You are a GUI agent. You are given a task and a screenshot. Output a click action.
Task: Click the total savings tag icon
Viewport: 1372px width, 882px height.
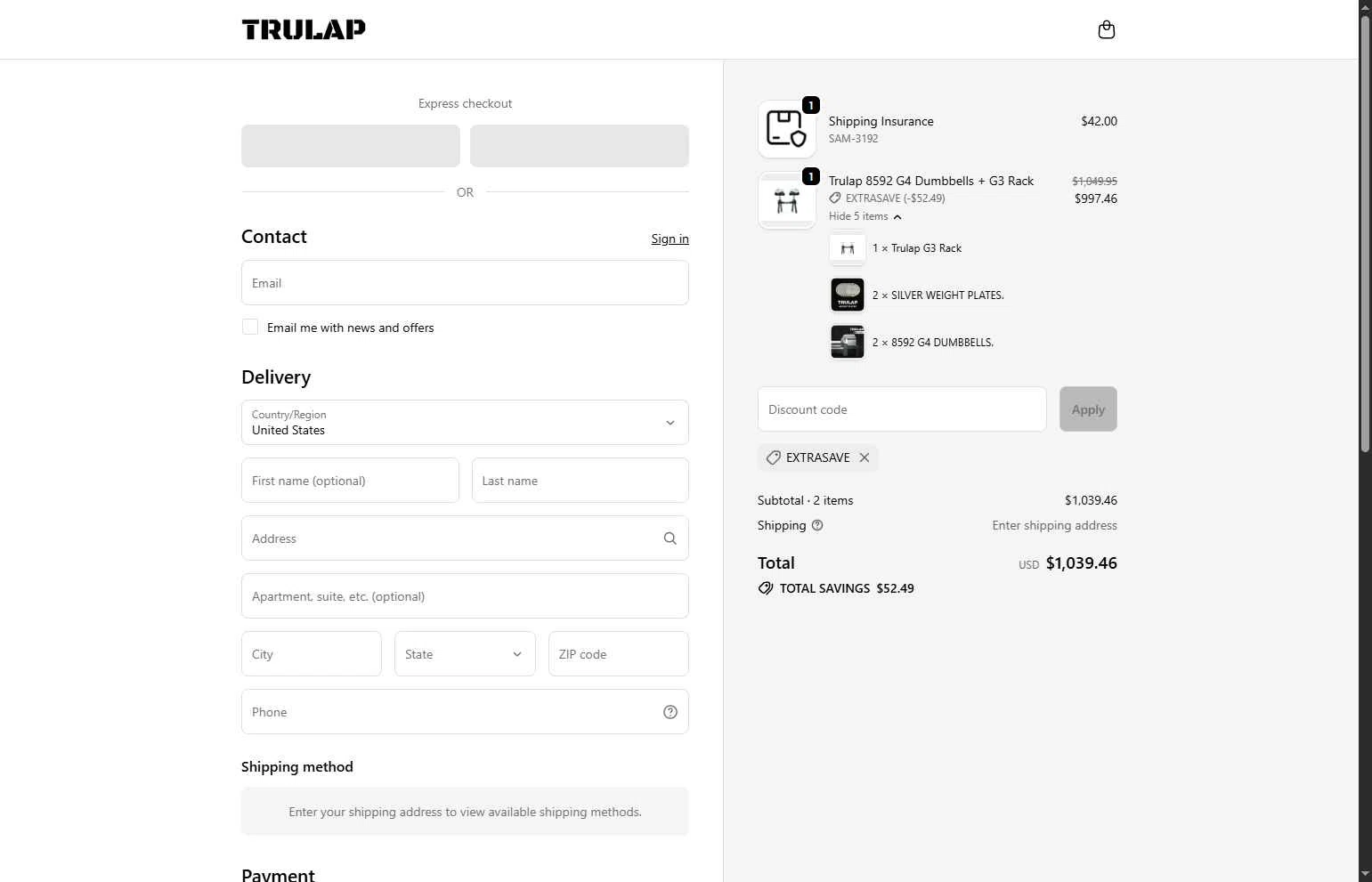click(766, 588)
